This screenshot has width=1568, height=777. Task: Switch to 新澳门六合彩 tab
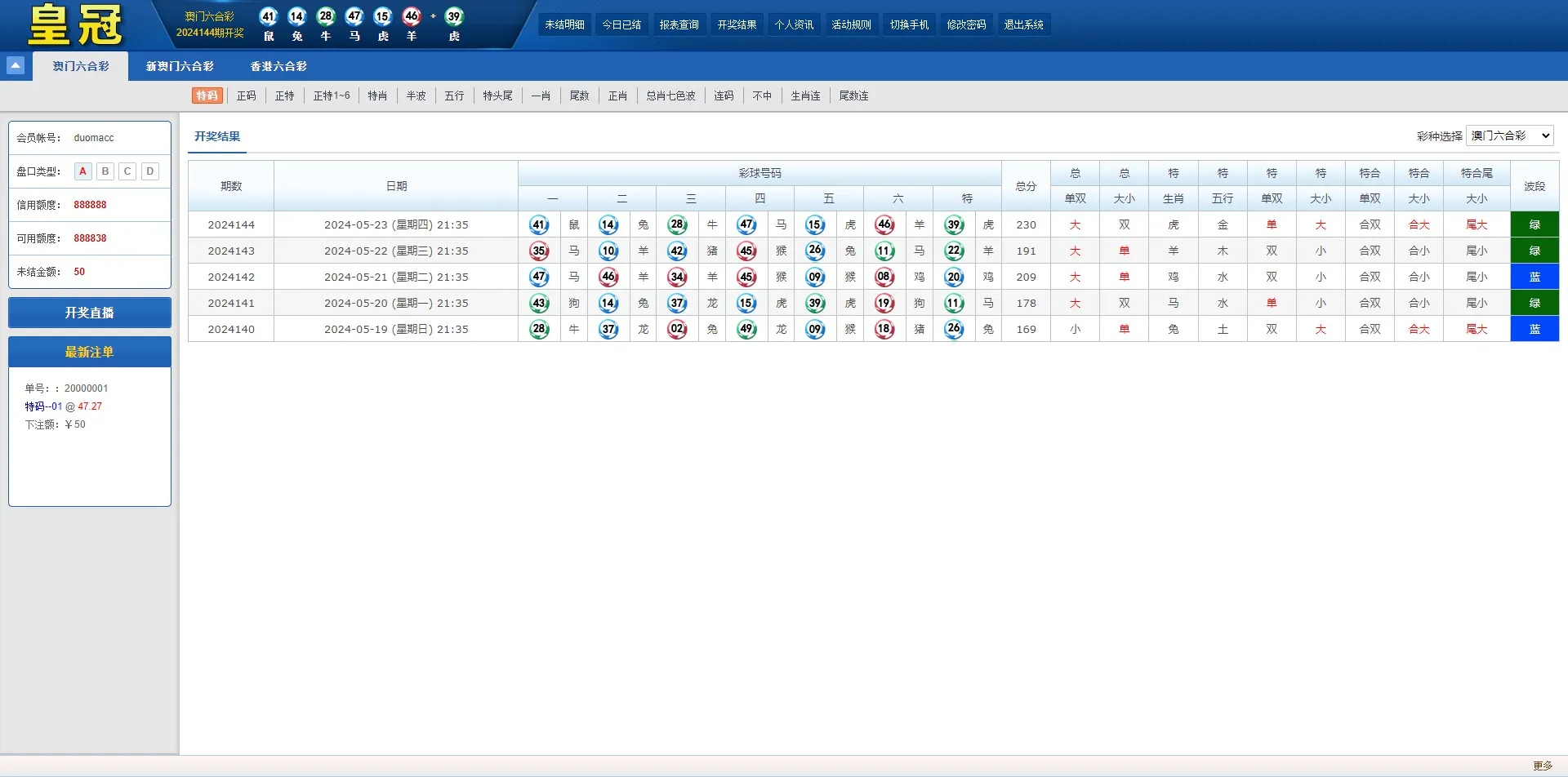180,67
